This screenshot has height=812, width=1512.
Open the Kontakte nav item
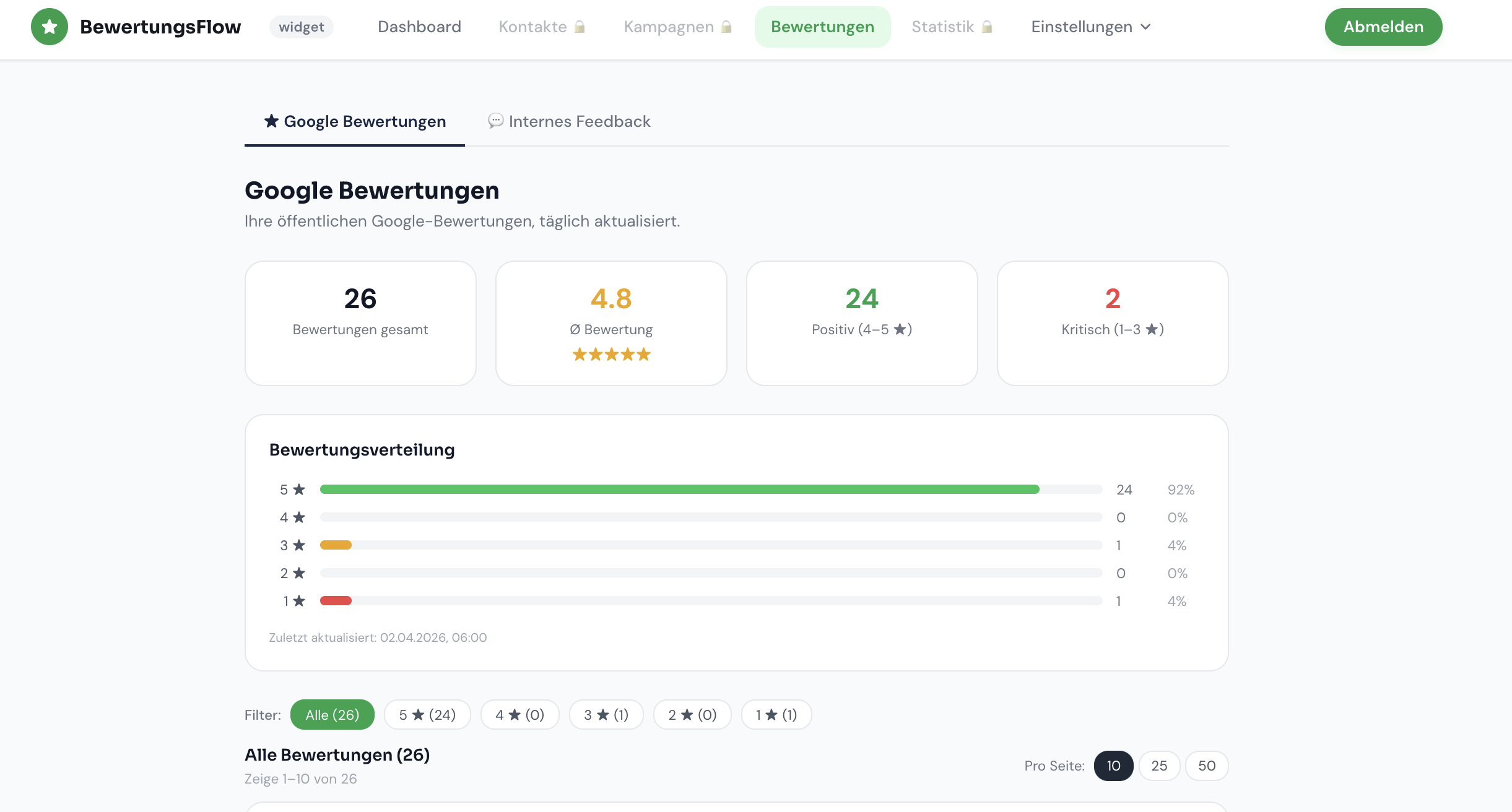pos(542,27)
